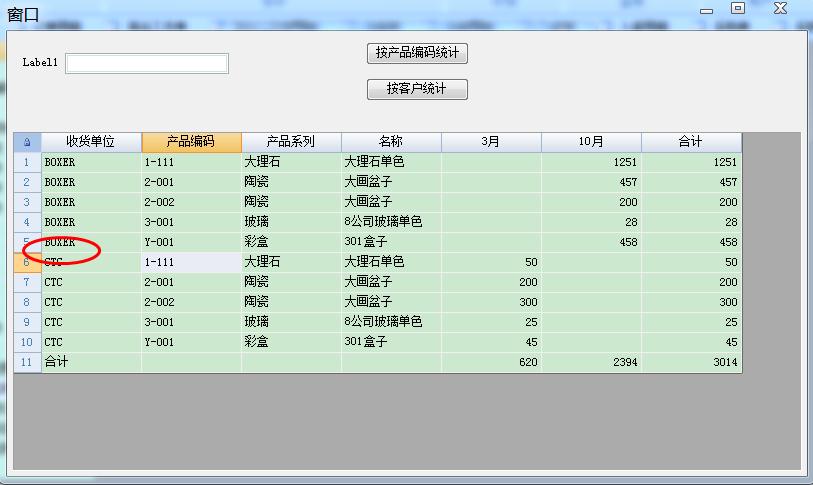Image resolution: width=813 pixels, height=485 pixels.
Task: Select the 10月 column header
Action: [592, 142]
